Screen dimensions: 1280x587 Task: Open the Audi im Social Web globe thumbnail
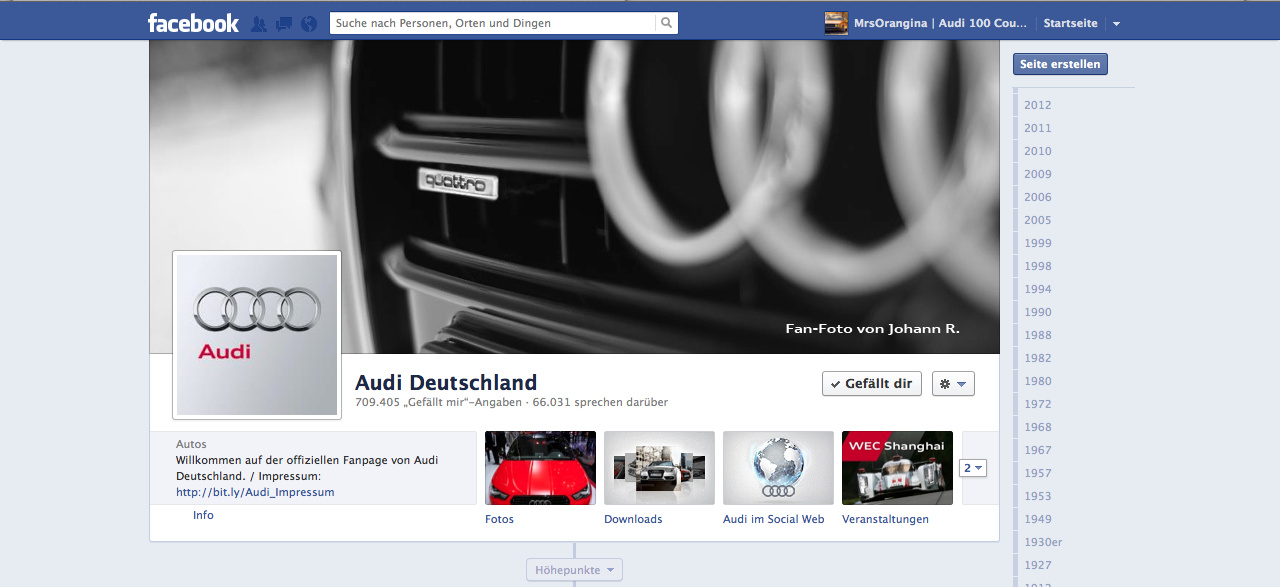[x=778, y=468]
